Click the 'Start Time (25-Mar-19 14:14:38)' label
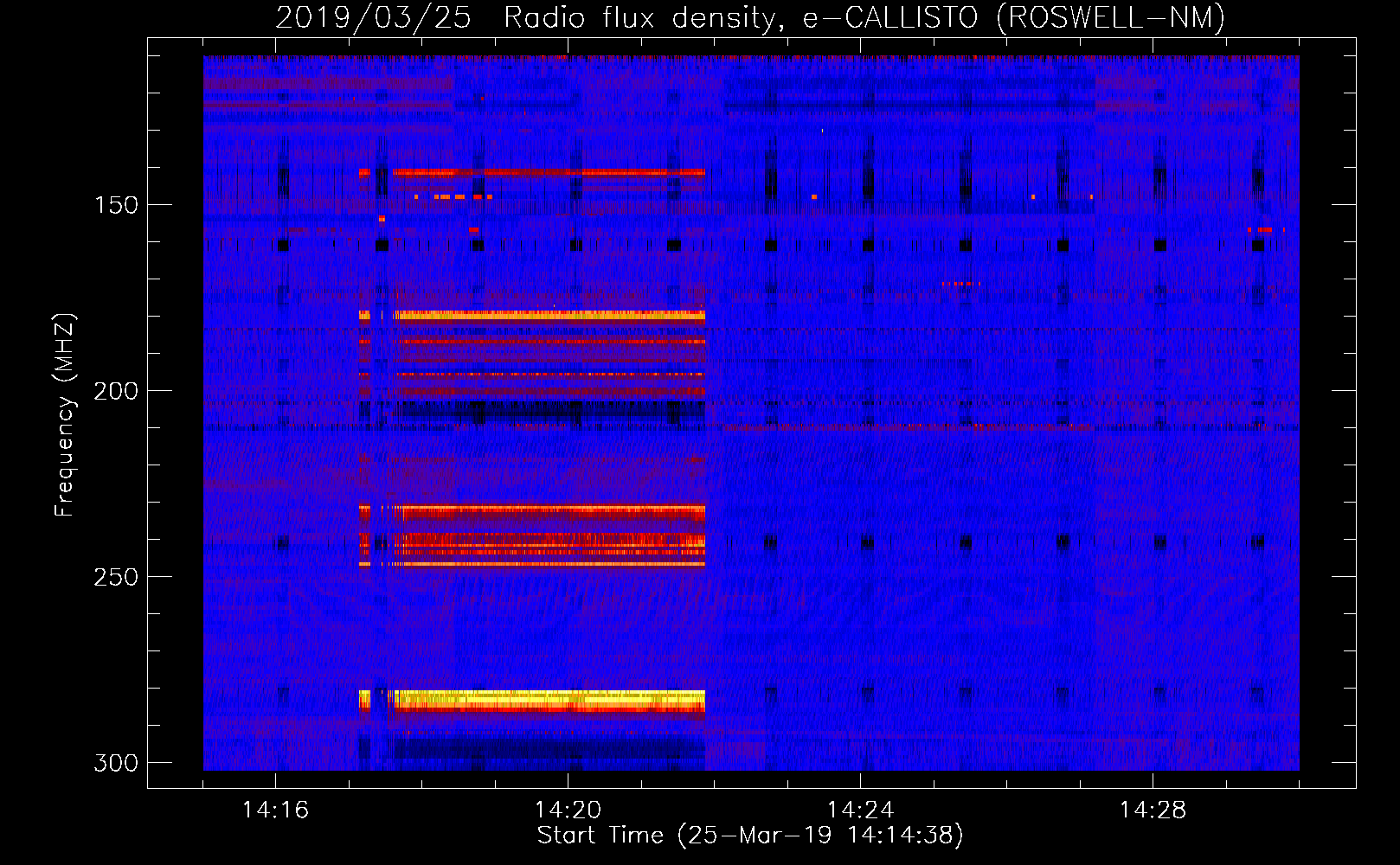The width and height of the screenshot is (1400, 865). (750, 836)
